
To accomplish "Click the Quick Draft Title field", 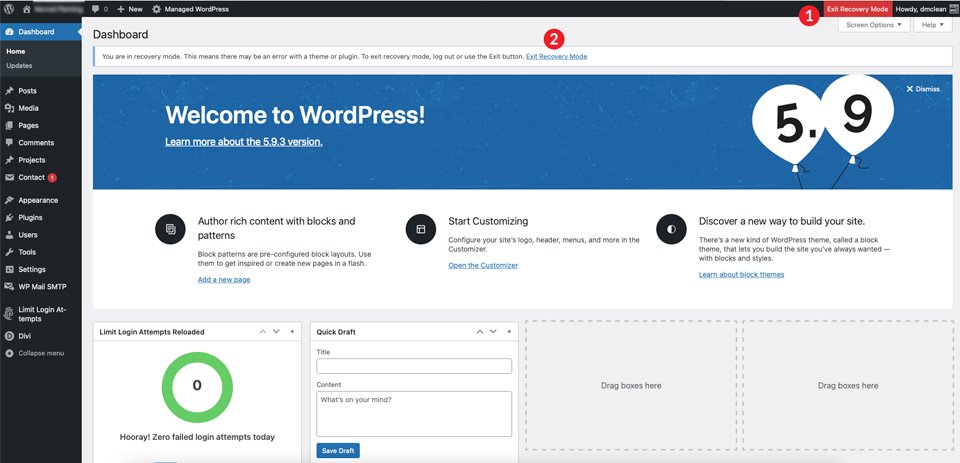I will (x=414, y=366).
